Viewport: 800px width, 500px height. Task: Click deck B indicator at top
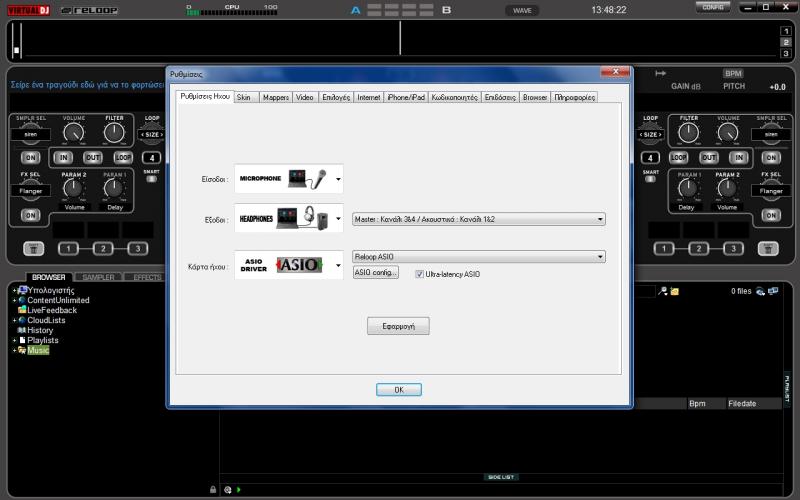pyautogui.click(x=446, y=10)
